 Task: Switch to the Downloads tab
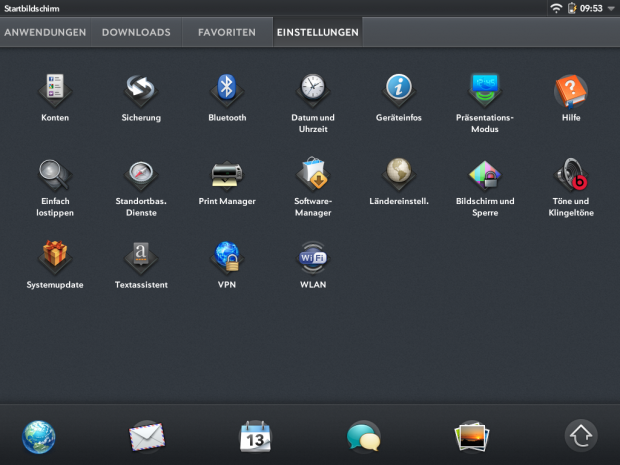pyautogui.click(x=136, y=32)
